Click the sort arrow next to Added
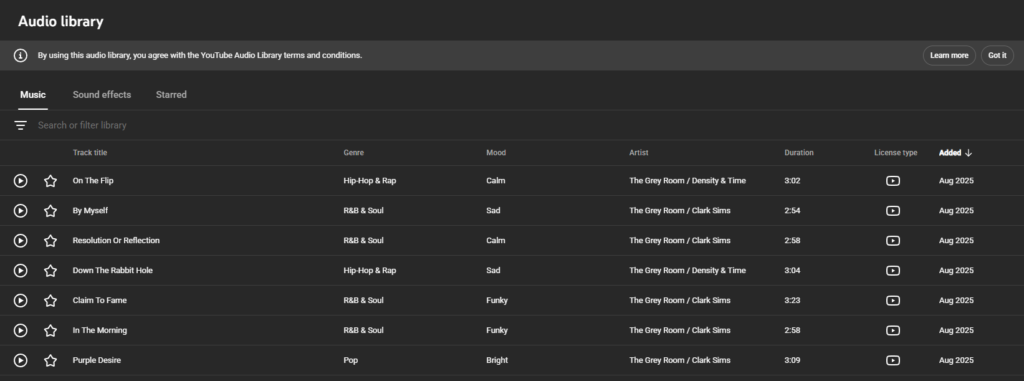This screenshot has height=381, width=1024. coord(968,153)
